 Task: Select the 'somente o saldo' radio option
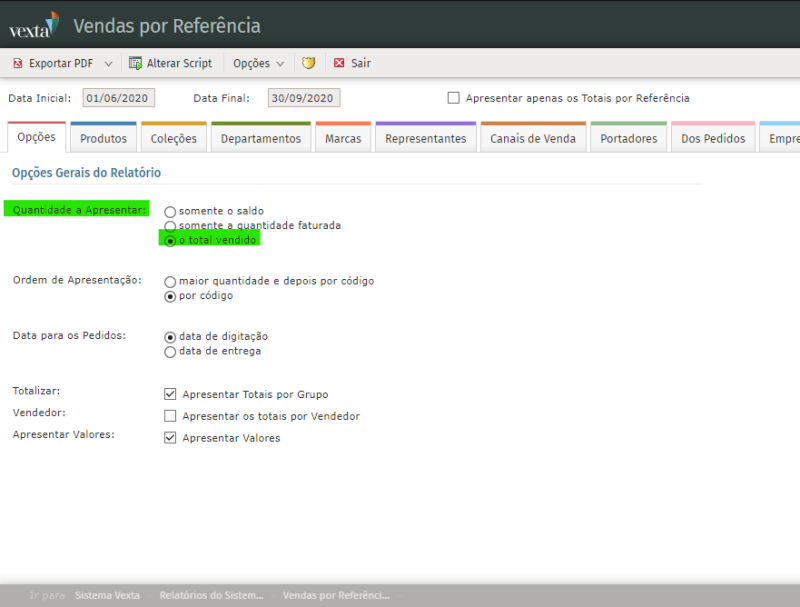tap(170, 212)
